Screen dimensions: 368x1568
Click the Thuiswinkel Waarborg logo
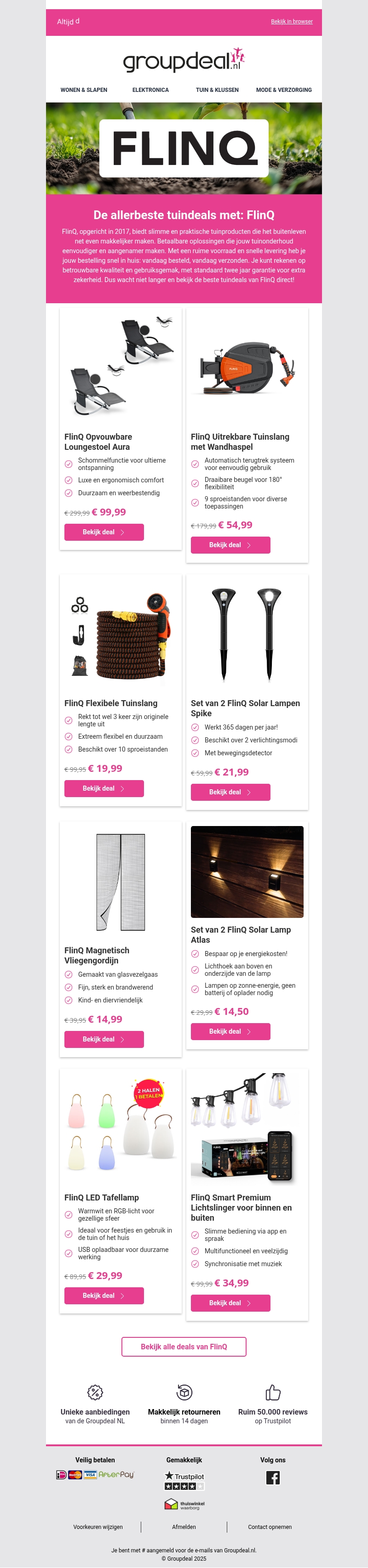click(184, 1504)
